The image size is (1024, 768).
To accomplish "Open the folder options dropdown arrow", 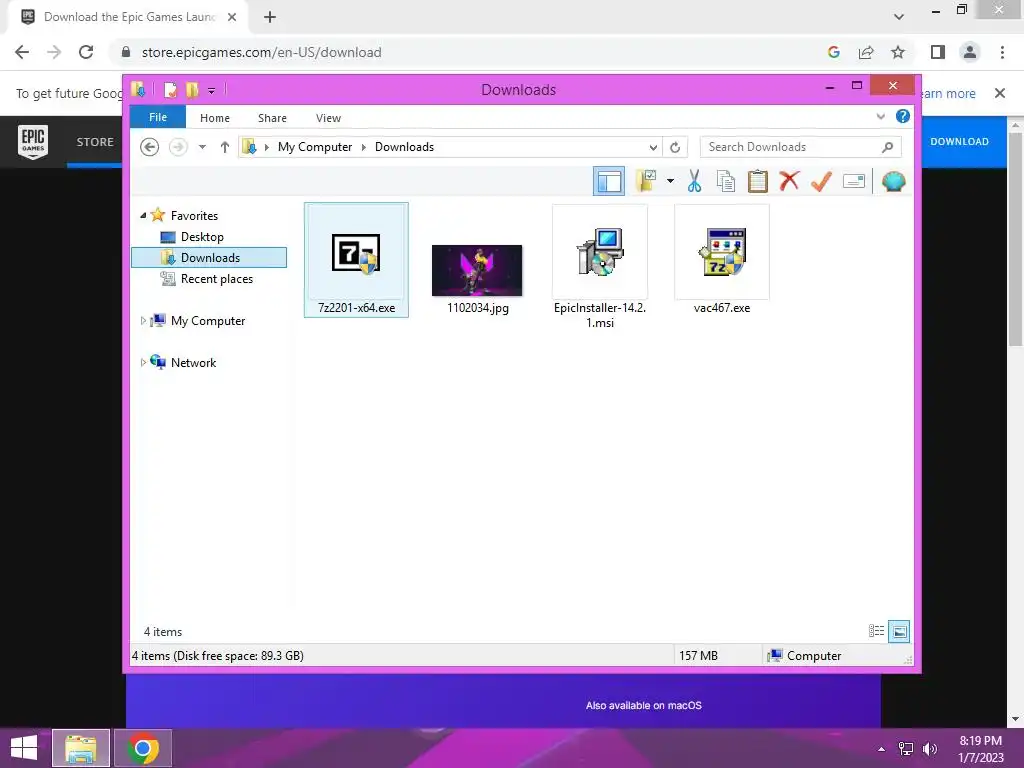I will 670,181.
